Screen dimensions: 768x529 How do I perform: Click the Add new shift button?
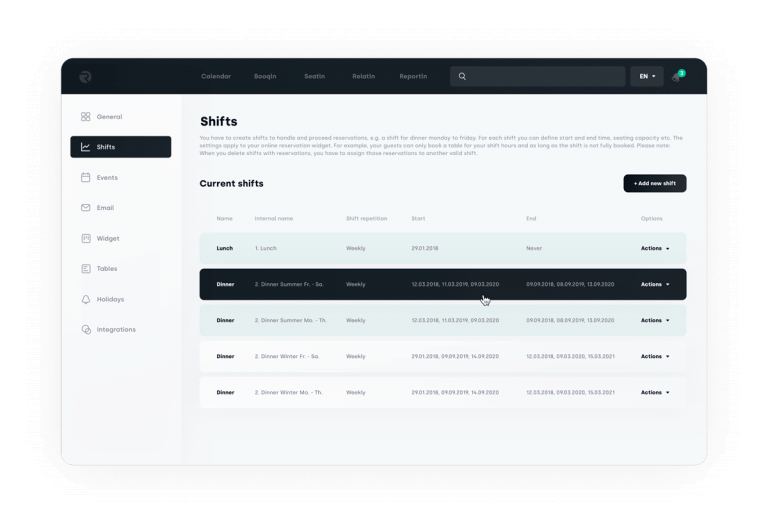click(655, 183)
